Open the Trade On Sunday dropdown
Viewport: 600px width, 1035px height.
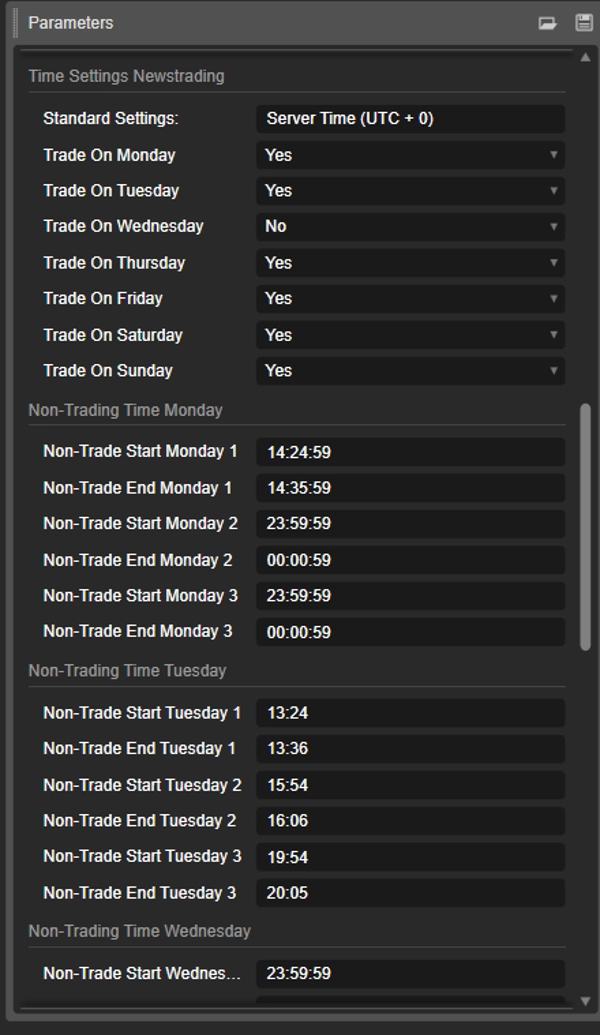click(x=556, y=370)
